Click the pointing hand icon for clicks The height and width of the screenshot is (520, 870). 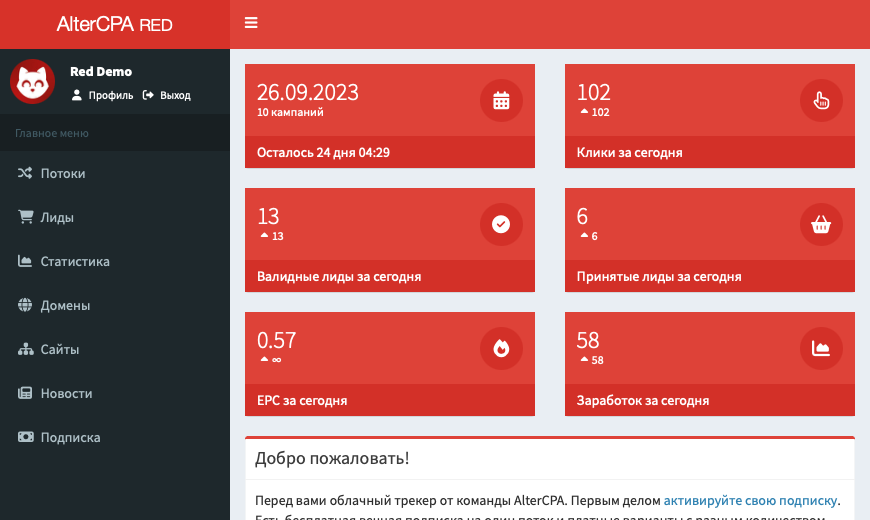point(821,100)
